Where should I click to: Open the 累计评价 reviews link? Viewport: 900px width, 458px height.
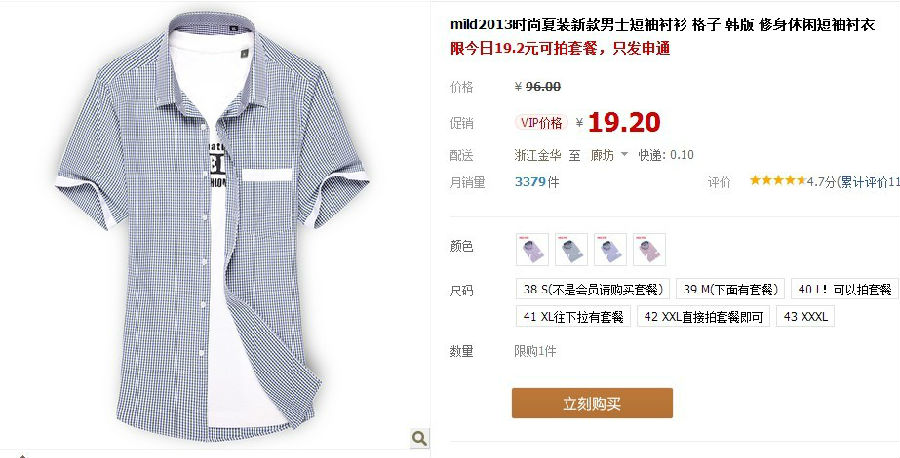point(870,182)
